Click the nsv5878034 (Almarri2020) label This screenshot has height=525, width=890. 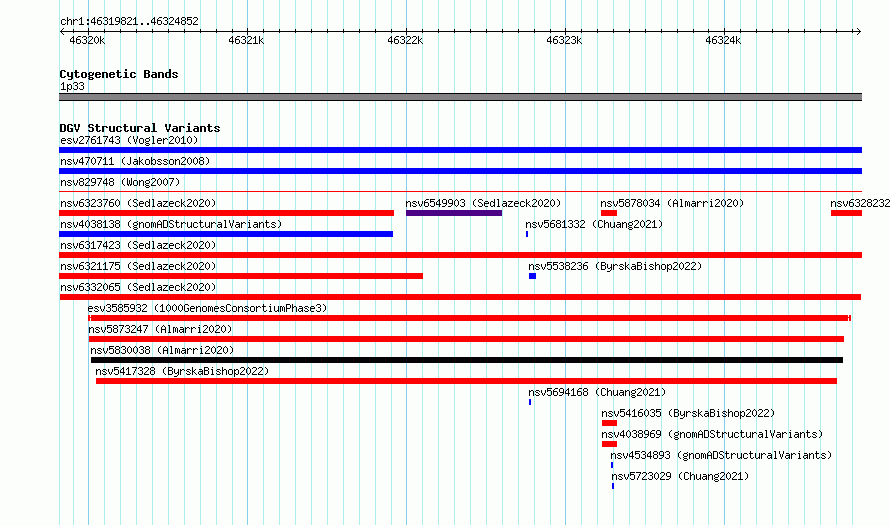pyautogui.click(x=672, y=203)
